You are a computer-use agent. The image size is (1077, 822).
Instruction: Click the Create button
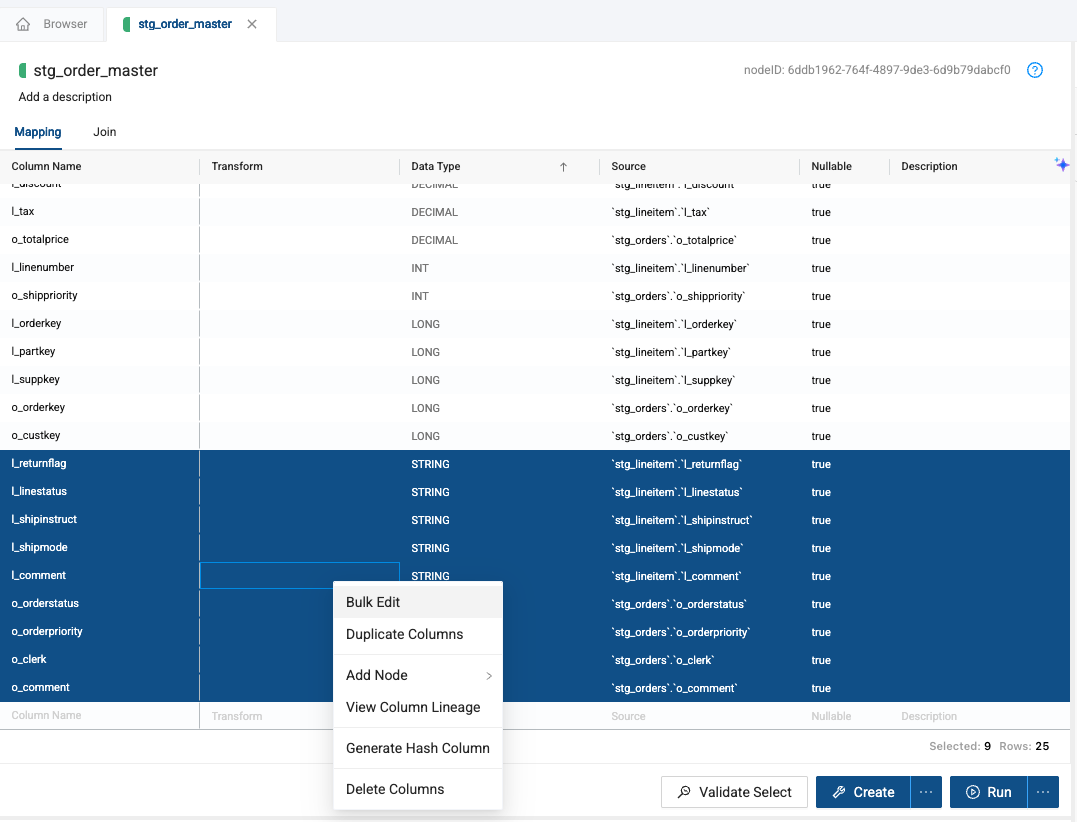[863, 792]
